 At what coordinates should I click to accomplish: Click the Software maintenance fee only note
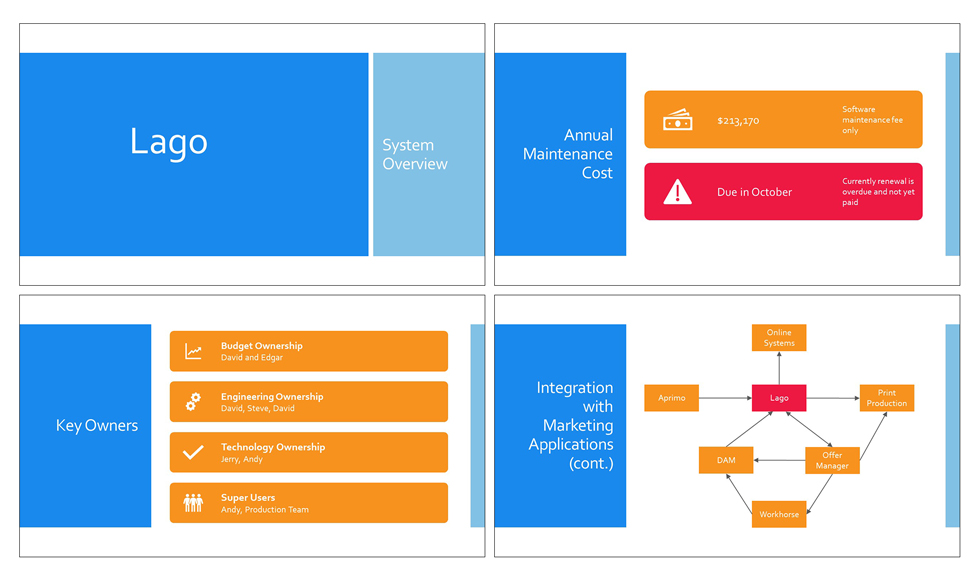[872, 119]
